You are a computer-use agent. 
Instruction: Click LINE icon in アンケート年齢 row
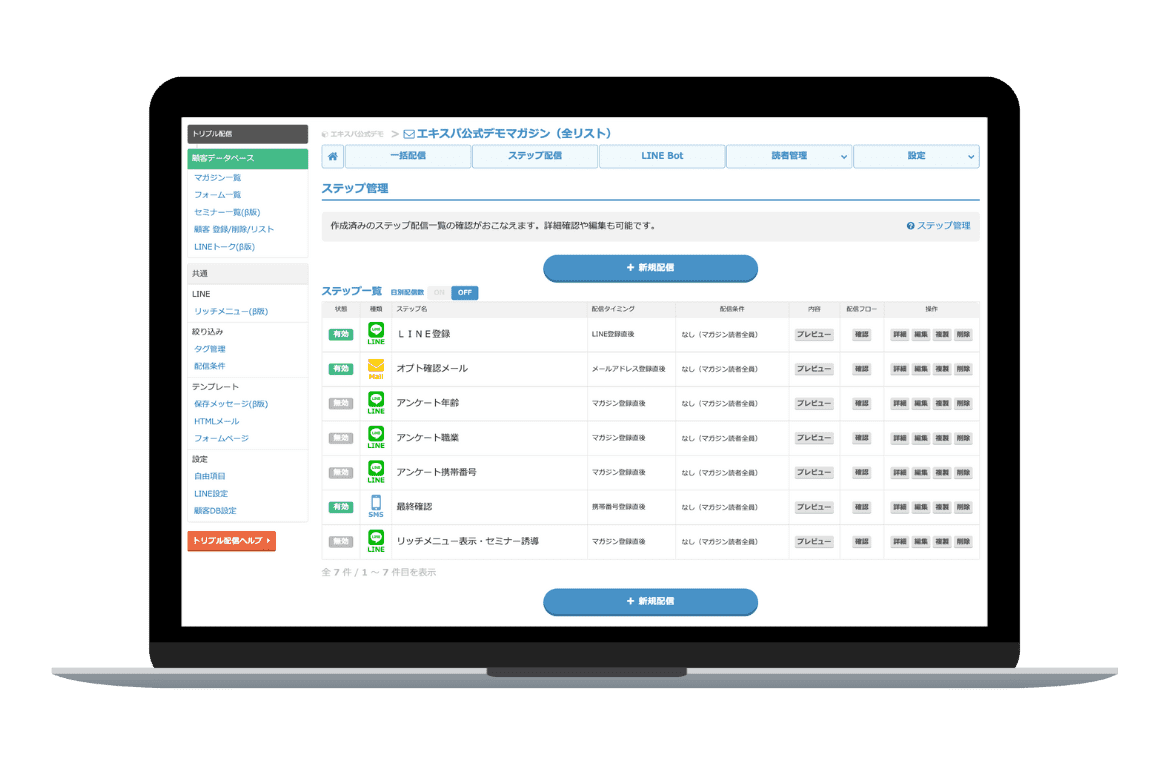(376, 403)
